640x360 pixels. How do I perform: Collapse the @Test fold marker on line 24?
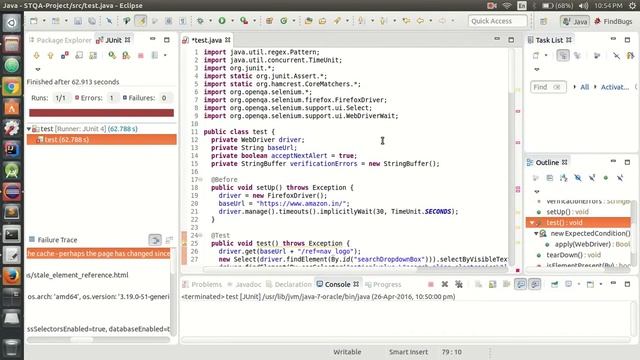200,236
